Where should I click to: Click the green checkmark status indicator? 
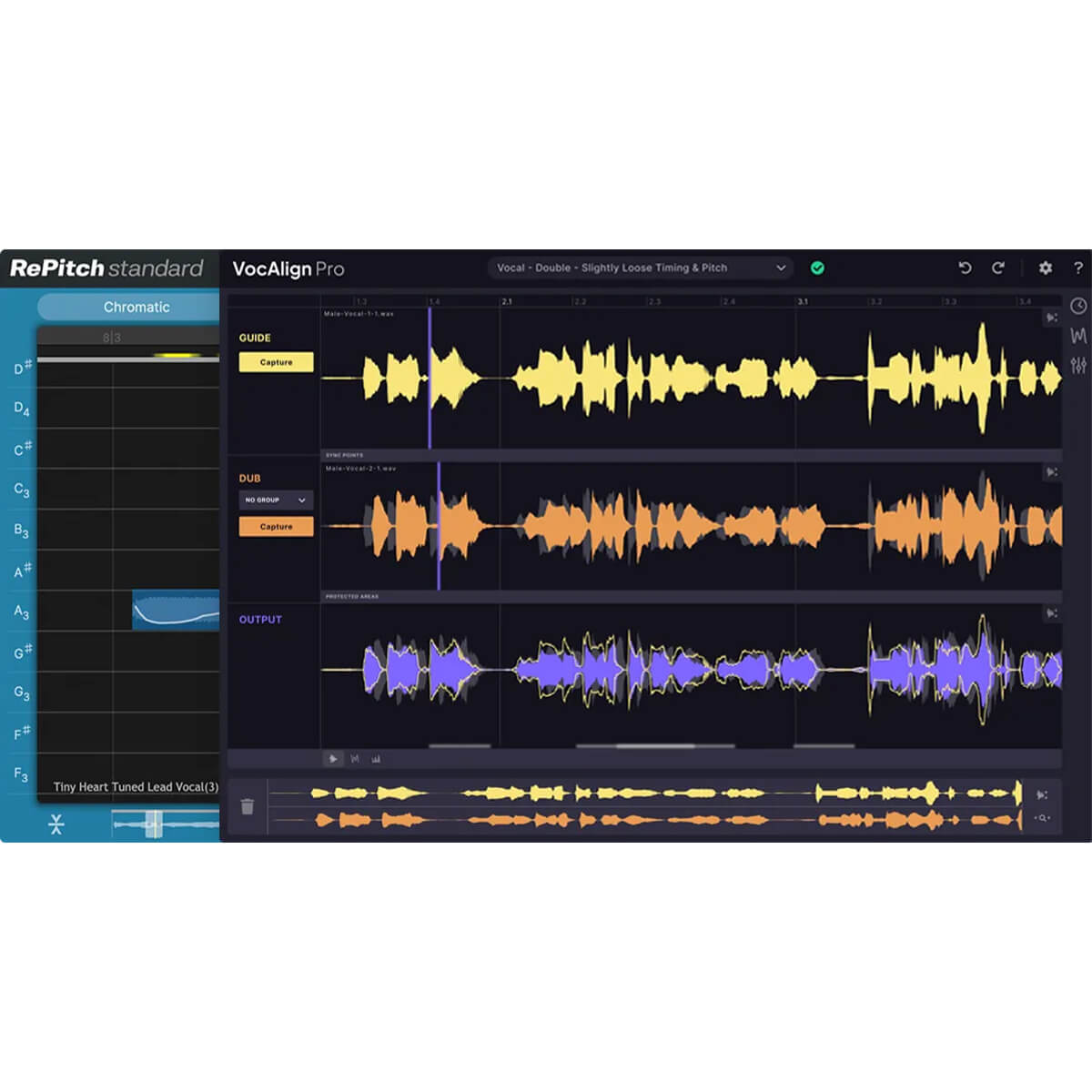(x=817, y=268)
